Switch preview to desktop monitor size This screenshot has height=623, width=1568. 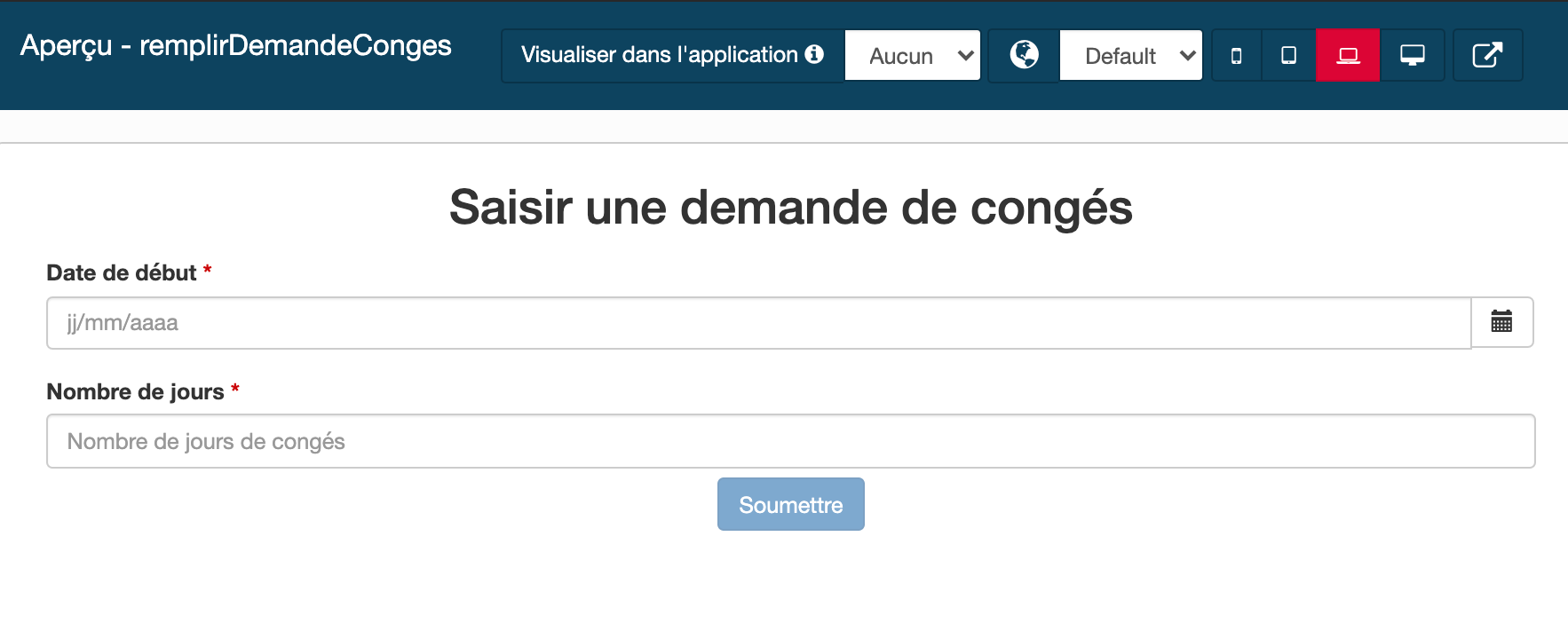point(1412,56)
